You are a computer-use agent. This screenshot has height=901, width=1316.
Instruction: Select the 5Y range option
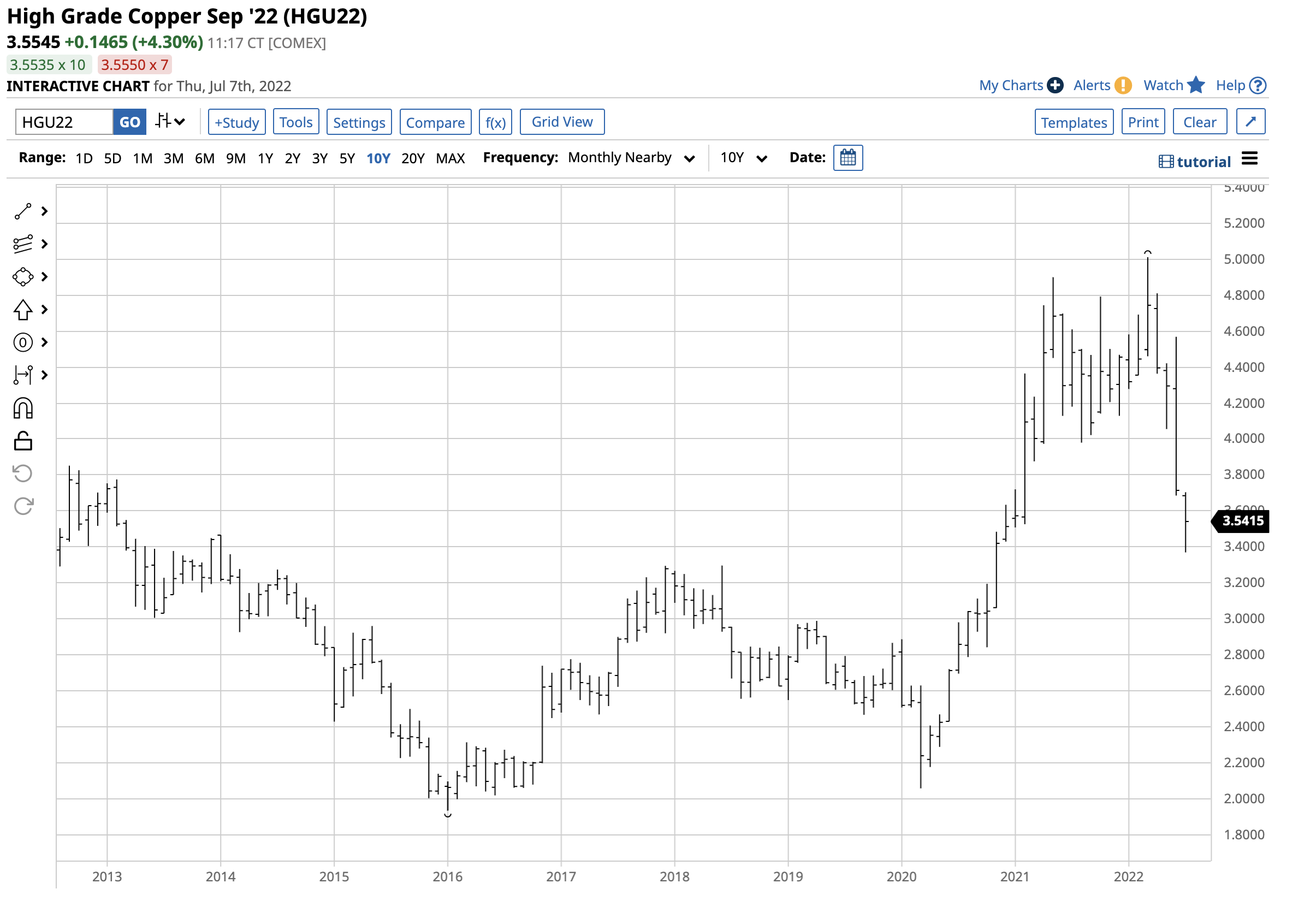347,158
